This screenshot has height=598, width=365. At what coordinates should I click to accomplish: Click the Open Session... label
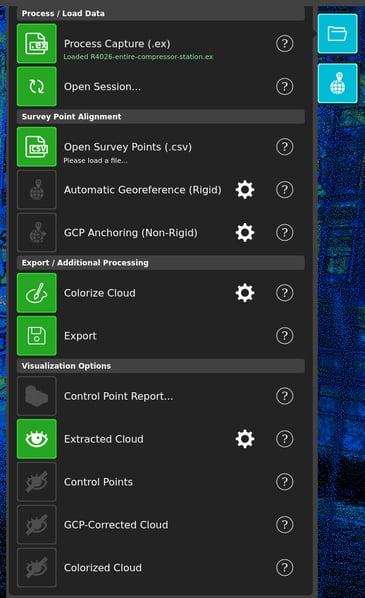tap(102, 87)
